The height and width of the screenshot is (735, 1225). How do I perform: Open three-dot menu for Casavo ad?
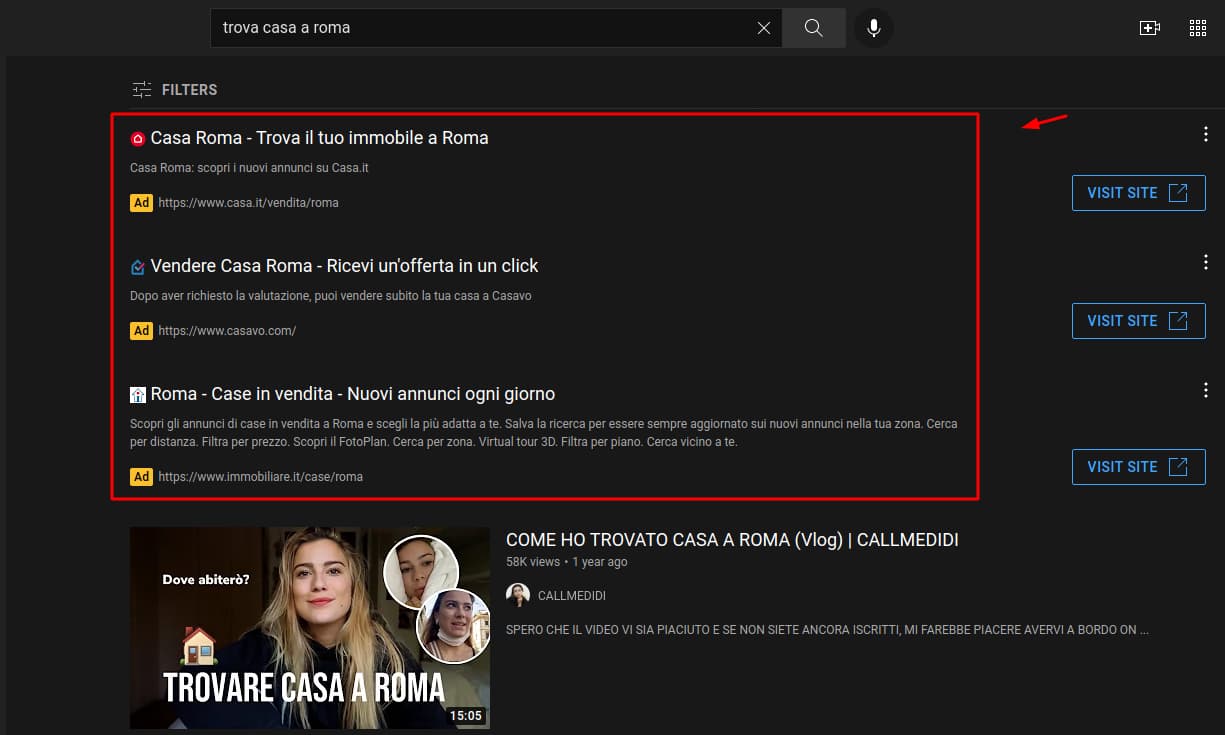pyautogui.click(x=1206, y=263)
